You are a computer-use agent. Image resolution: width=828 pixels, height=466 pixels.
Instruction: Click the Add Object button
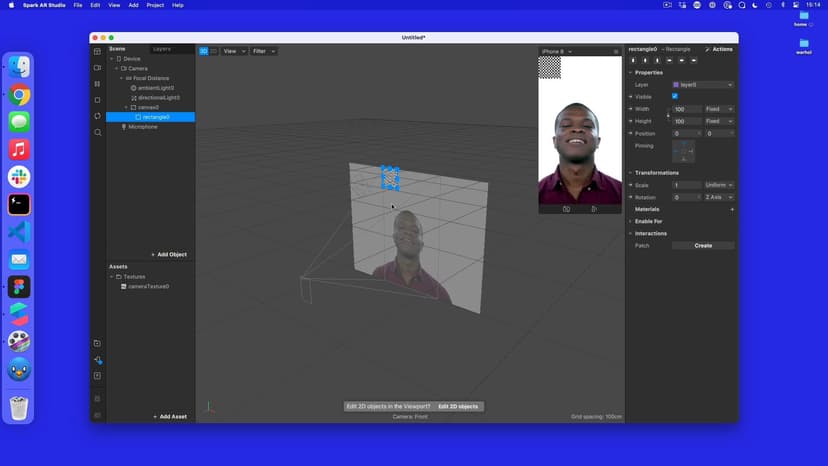tap(169, 255)
